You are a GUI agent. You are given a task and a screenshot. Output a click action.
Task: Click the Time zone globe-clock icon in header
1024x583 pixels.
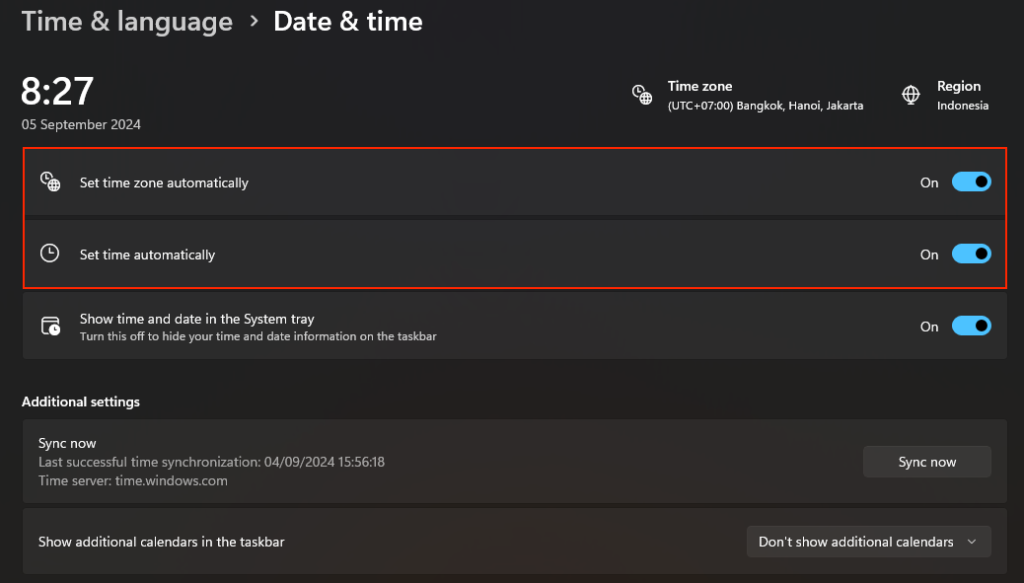click(x=642, y=94)
